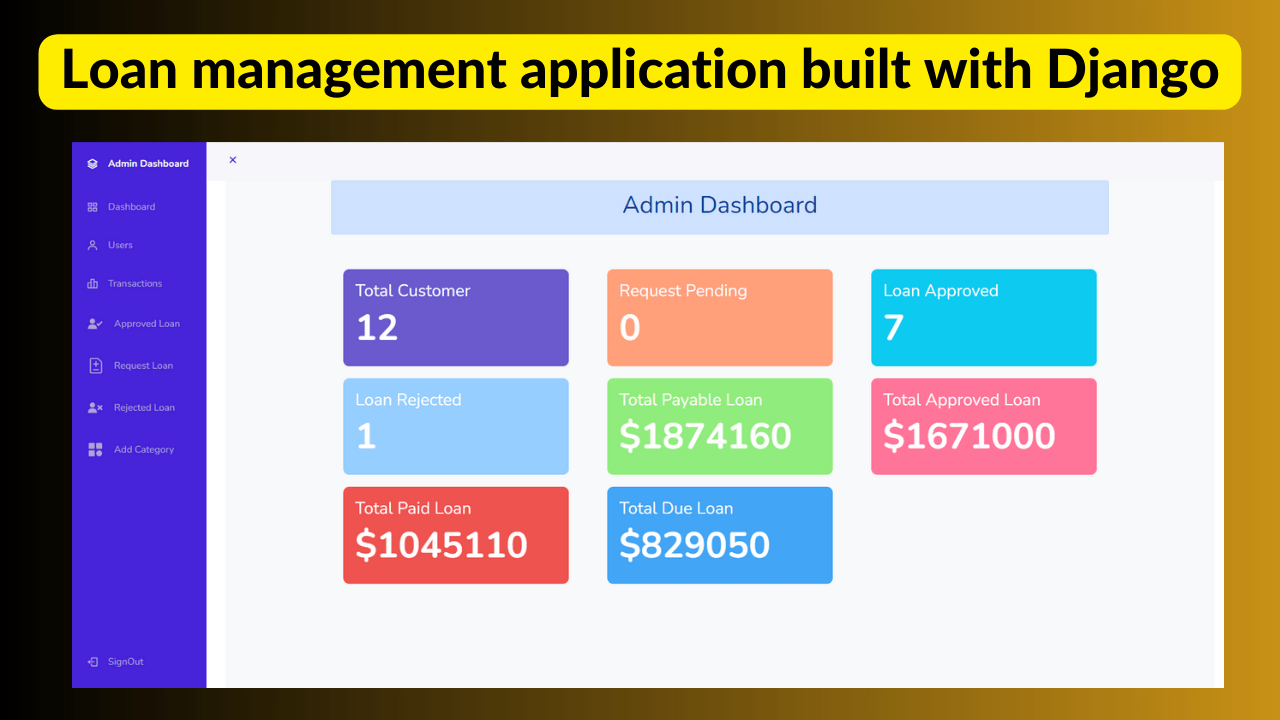Click the SignOut icon at sidebar bottom
Viewport: 1280px width, 720px height.
point(93,662)
